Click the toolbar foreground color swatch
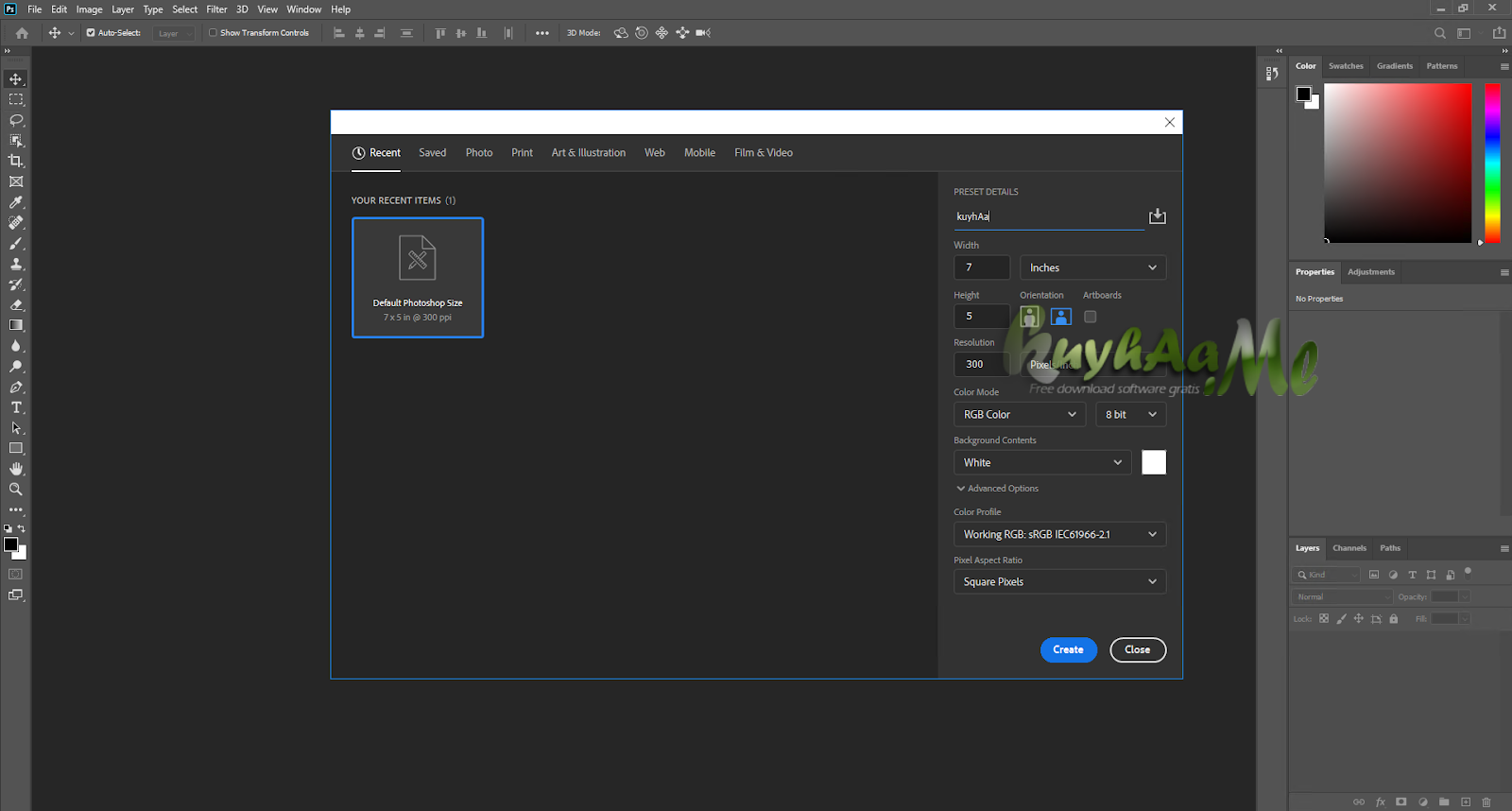Viewport: 1512px width, 811px height. click(x=11, y=544)
